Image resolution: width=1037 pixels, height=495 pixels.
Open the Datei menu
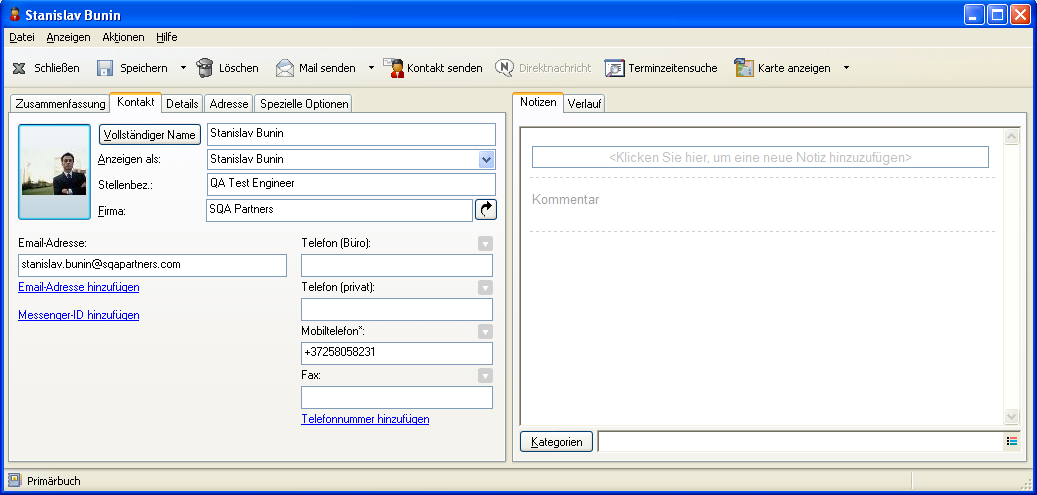pyautogui.click(x=22, y=37)
